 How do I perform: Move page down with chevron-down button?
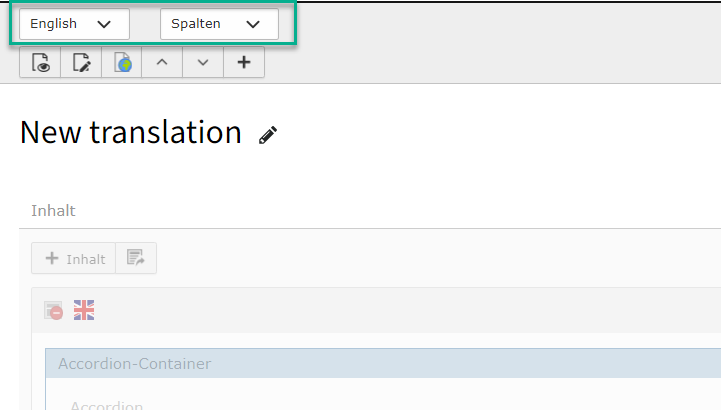203,63
